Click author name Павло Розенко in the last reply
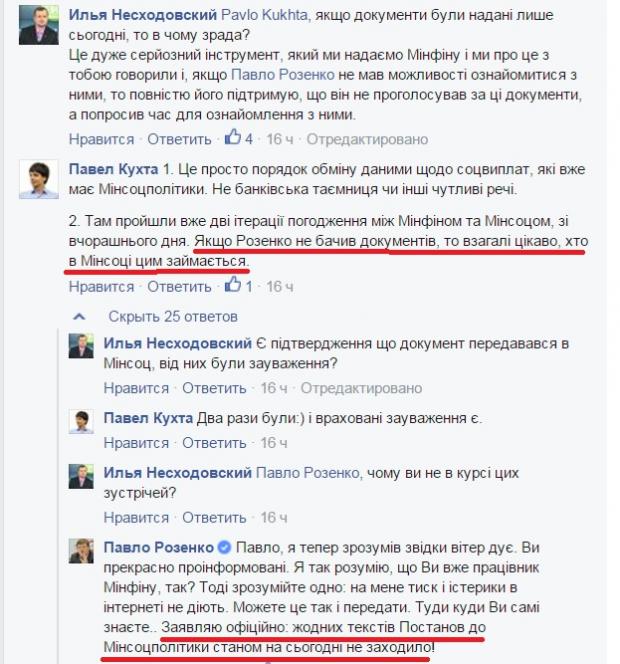620x664 pixels. pyautogui.click(x=159, y=548)
